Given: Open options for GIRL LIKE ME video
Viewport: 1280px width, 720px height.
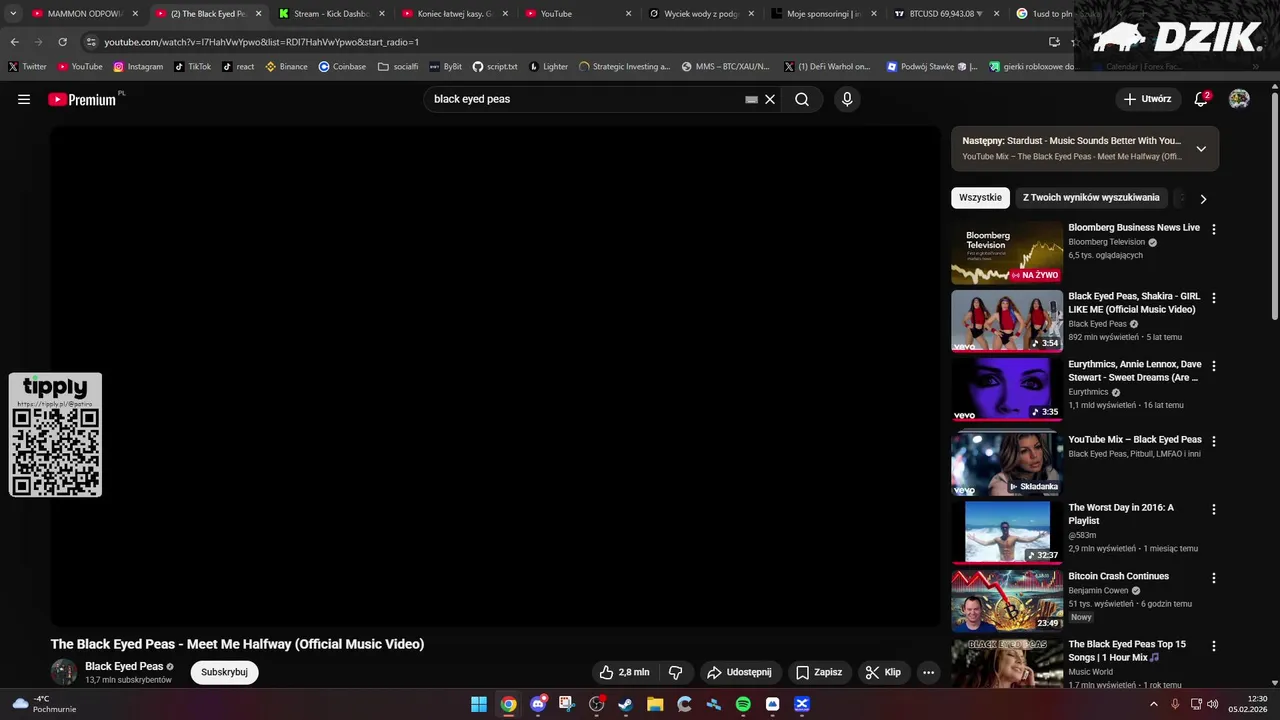Looking at the screenshot, I should 1214,298.
